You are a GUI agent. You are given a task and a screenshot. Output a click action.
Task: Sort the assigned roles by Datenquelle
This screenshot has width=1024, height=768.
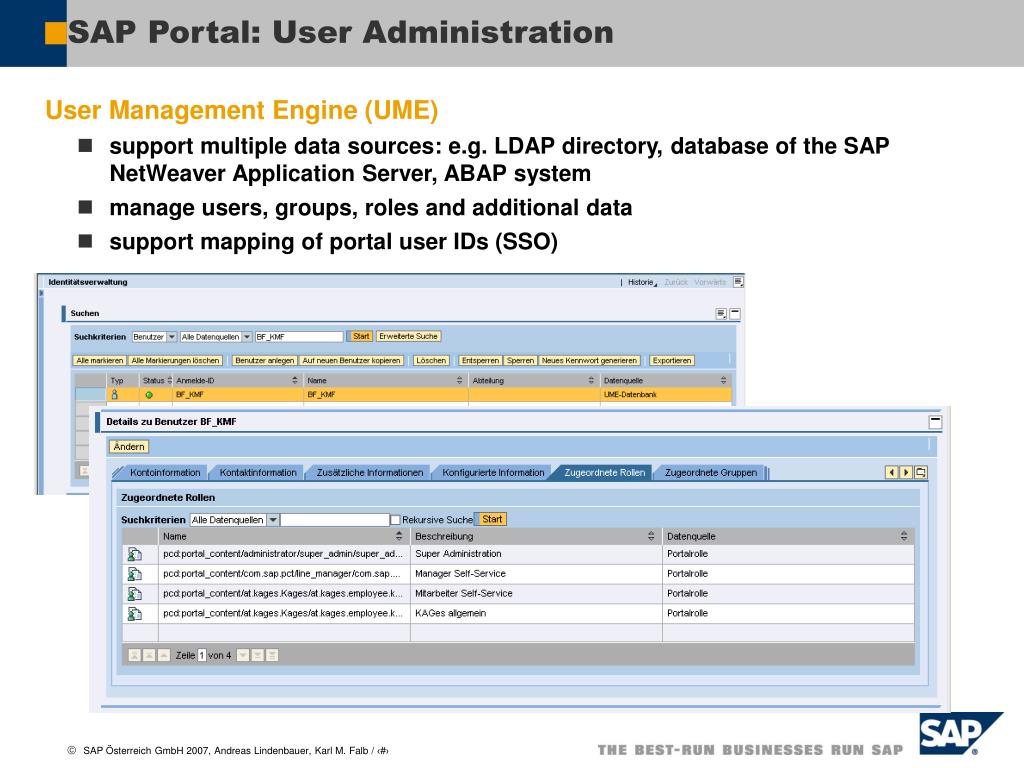click(x=904, y=536)
